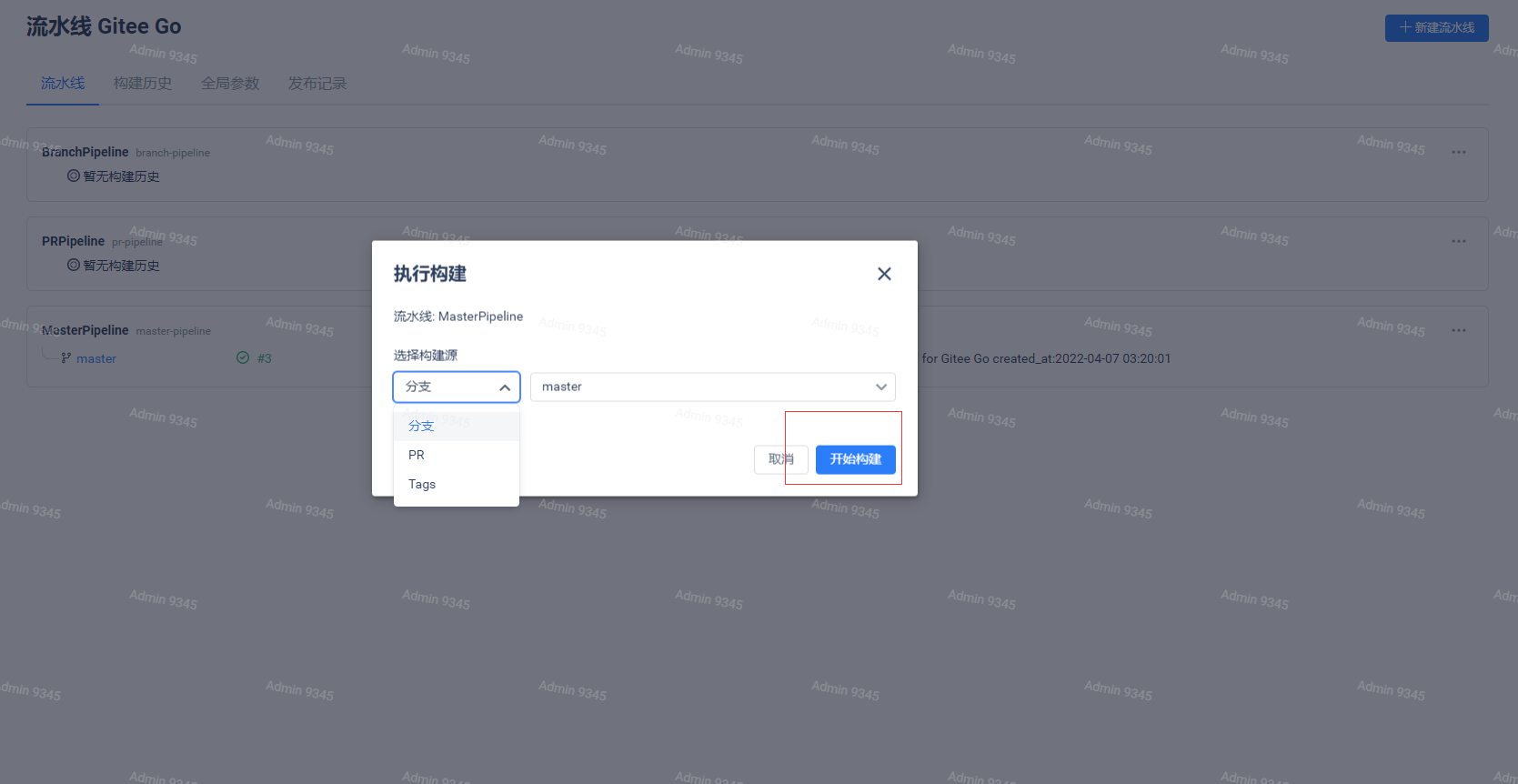Switch to 流水线 tab

pyautogui.click(x=63, y=83)
